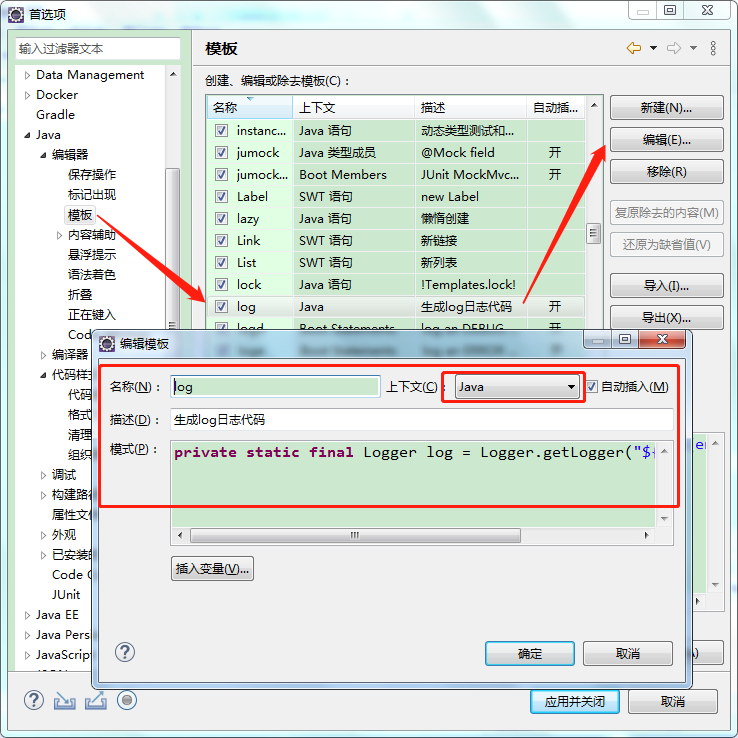
Task: Toggle the Link template checkbox
Action: 221,241
